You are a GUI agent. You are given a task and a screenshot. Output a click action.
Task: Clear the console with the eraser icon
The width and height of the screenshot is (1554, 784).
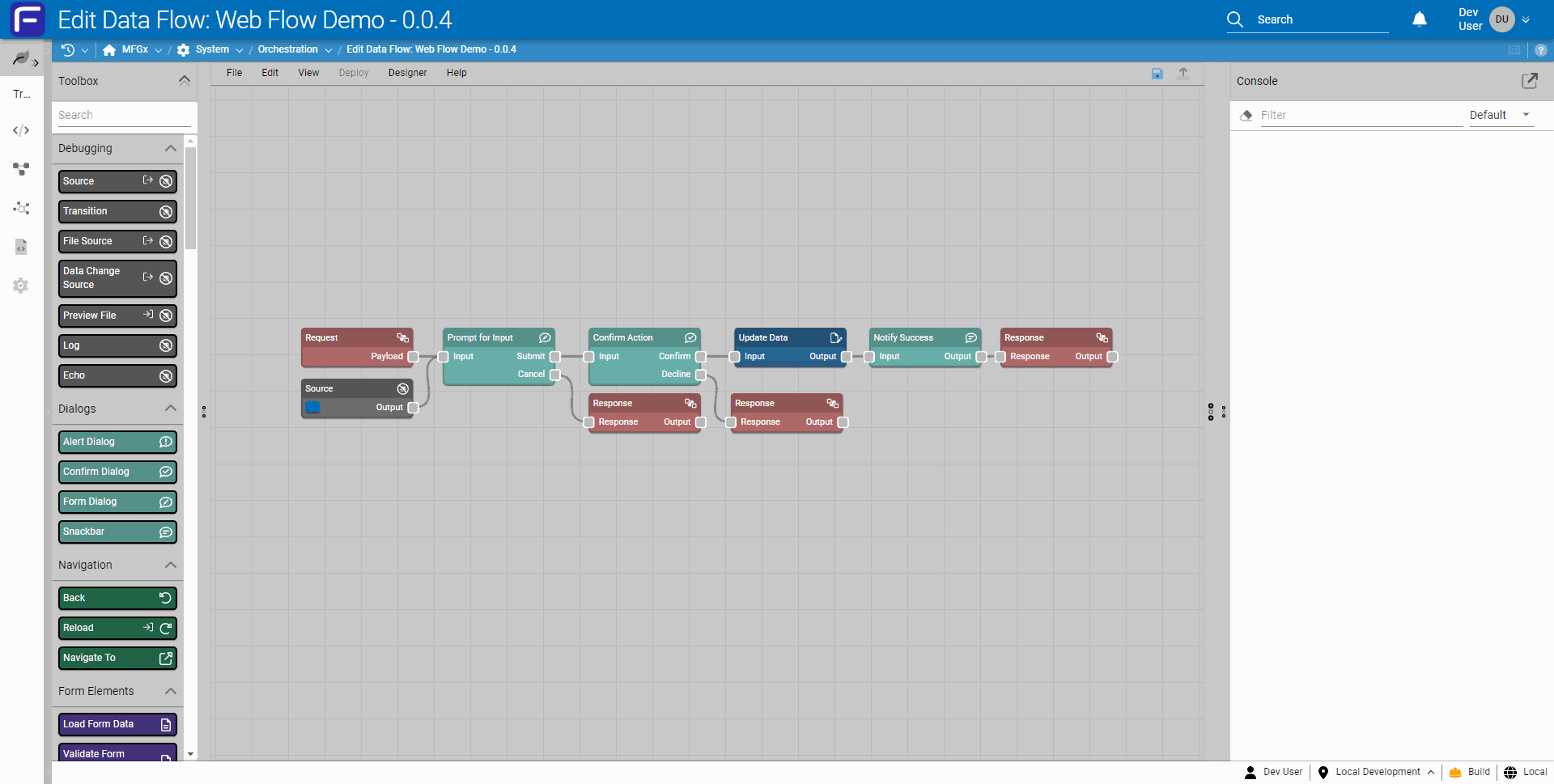coord(1246,115)
